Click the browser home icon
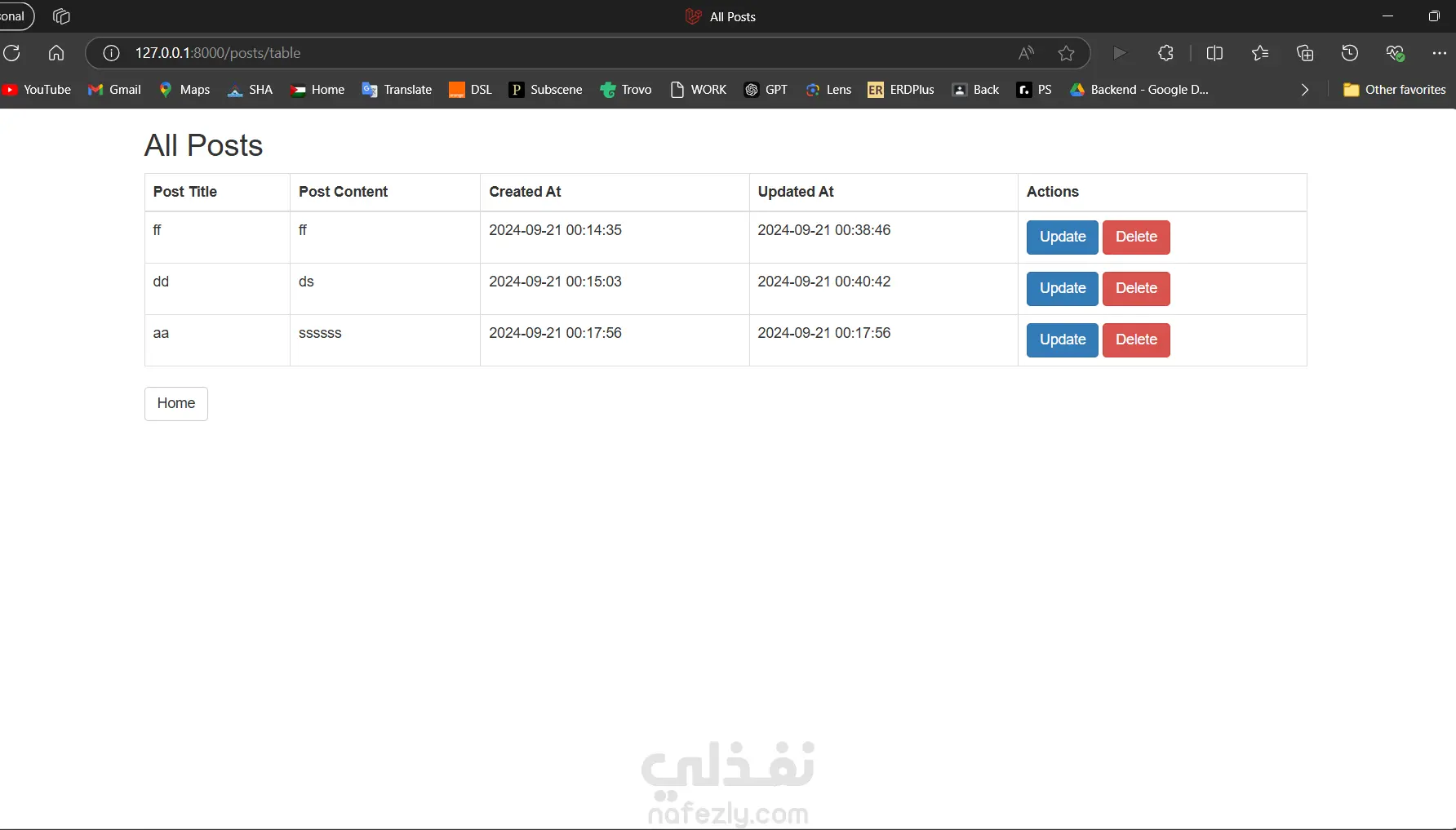The height and width of the screenshot is (830, 1456). pyautogui.click(x=55, y=53)
